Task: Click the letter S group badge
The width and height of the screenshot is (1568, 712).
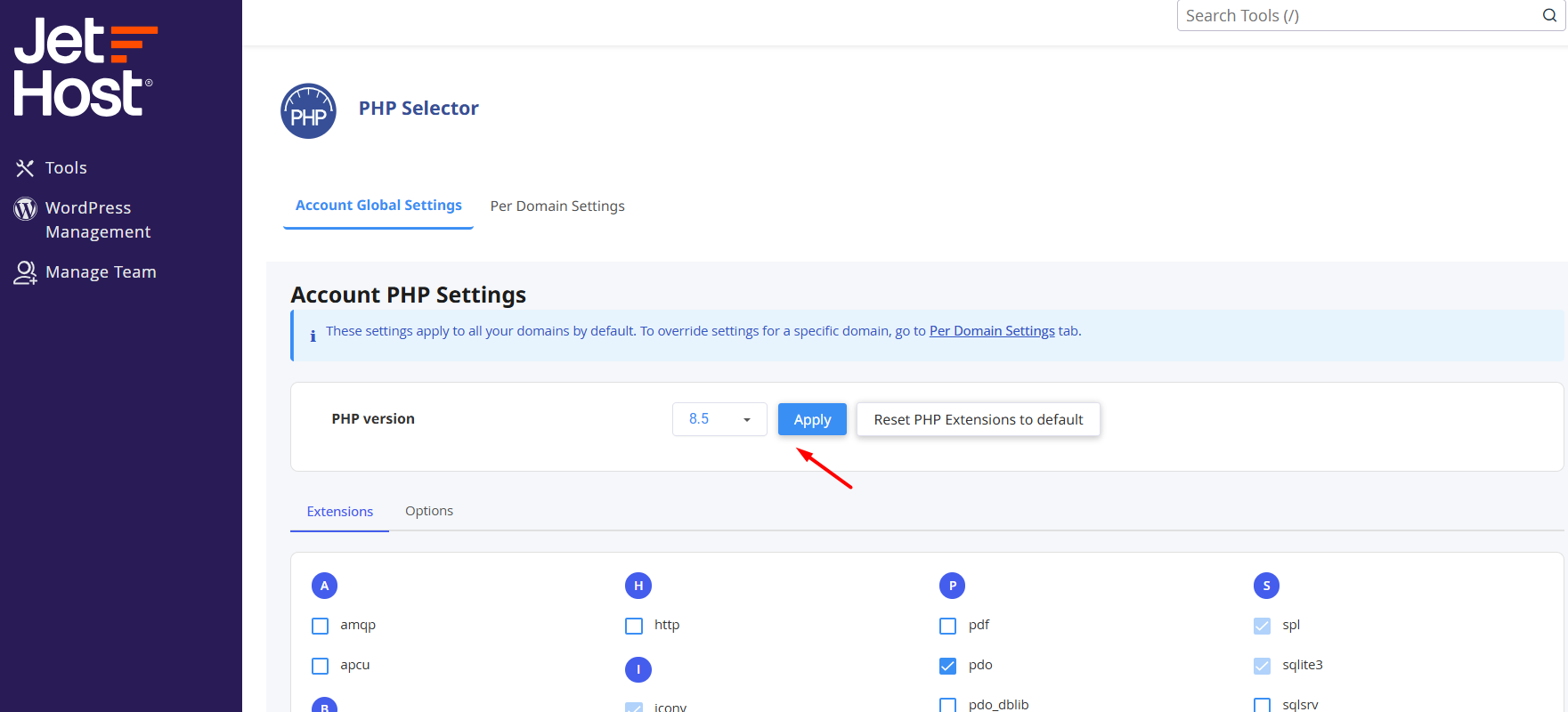Action: (1266, 586)
